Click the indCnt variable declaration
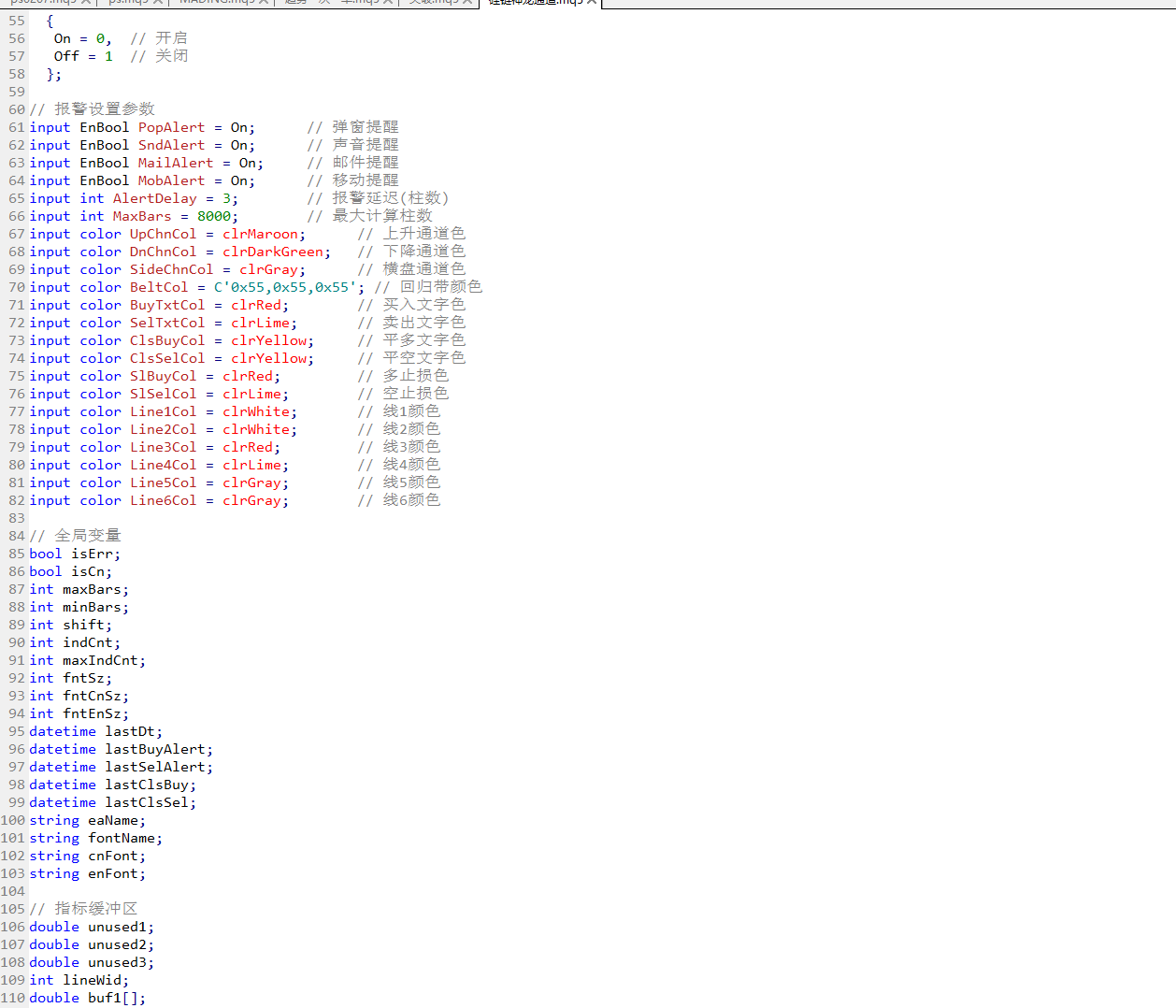This screenshot has height=1008, width=1176. (x=75, y=642)
